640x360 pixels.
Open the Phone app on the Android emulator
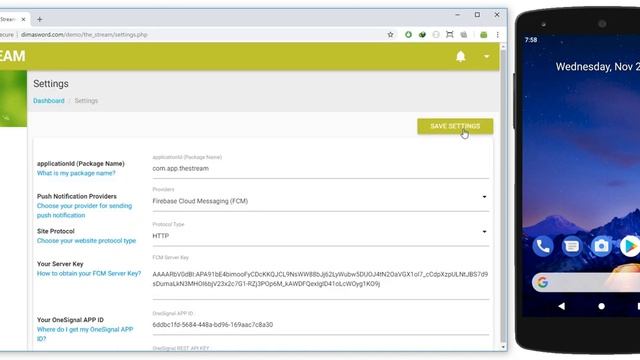coord(542,246)
